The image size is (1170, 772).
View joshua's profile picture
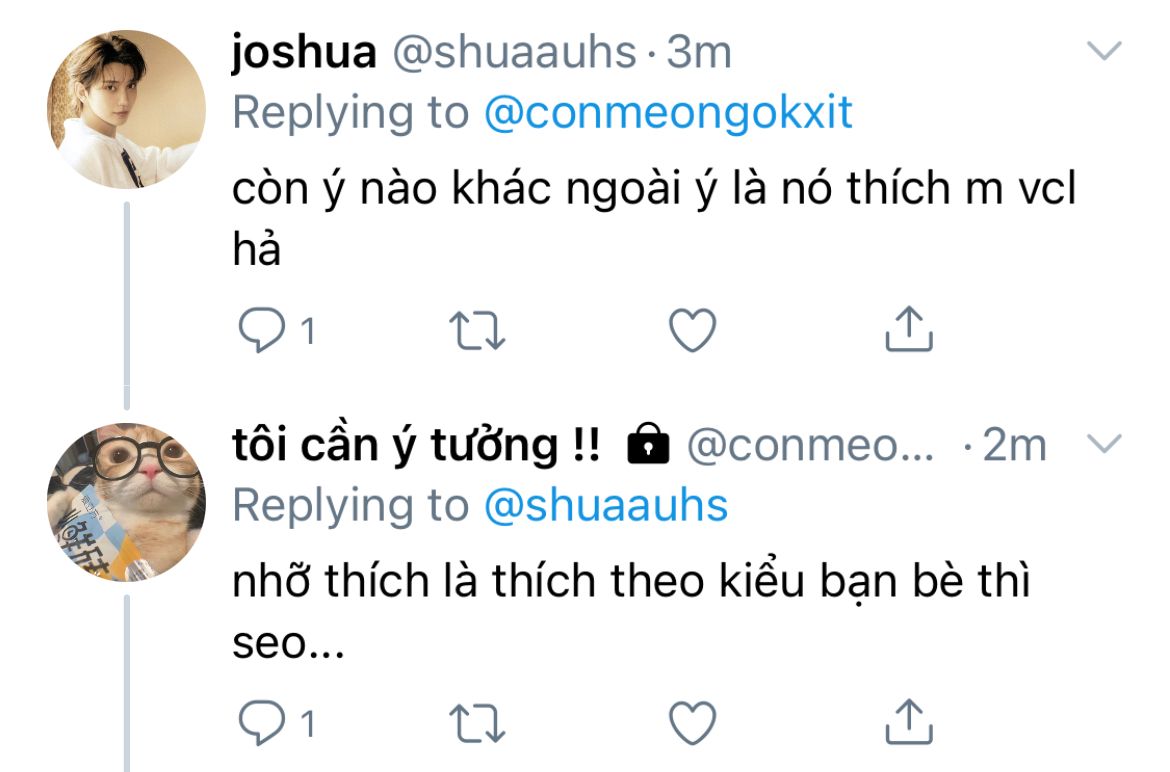click(126, 109)
